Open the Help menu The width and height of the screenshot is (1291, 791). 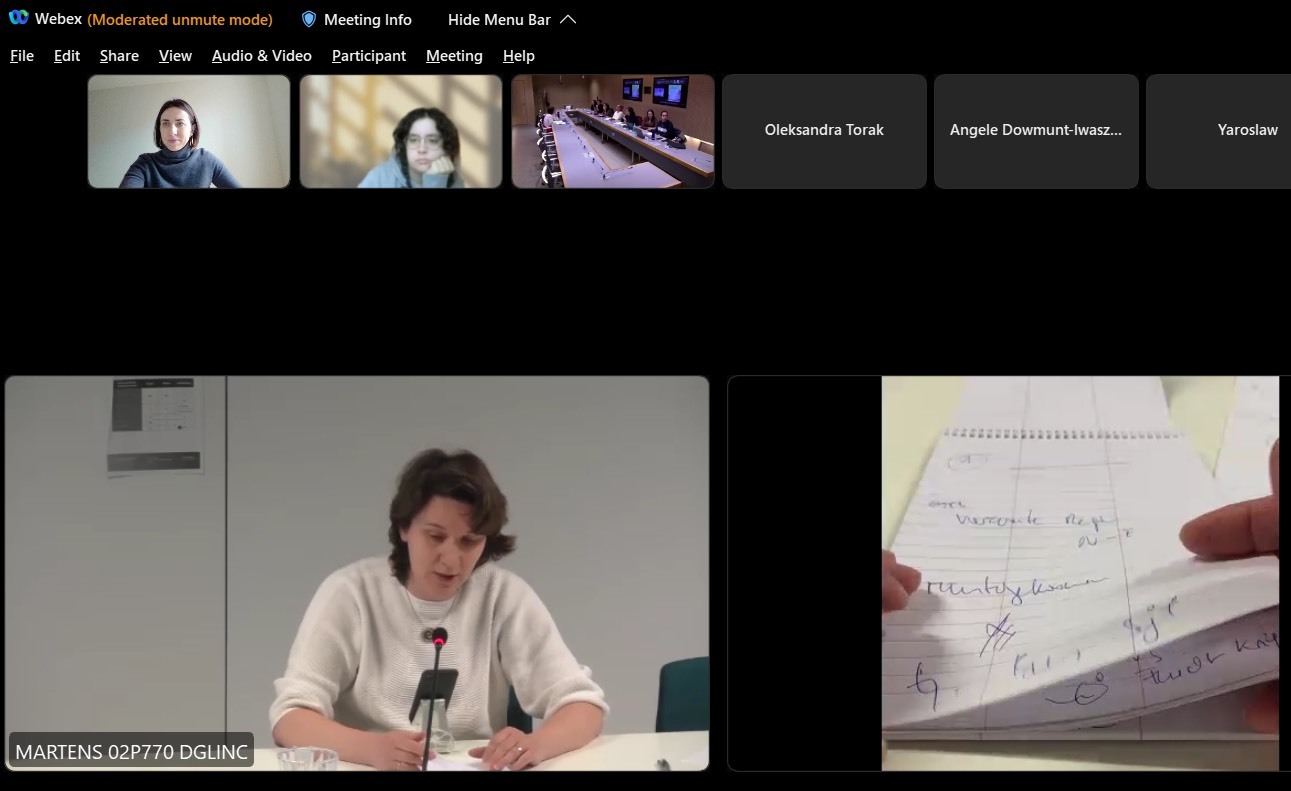(518, 56)
